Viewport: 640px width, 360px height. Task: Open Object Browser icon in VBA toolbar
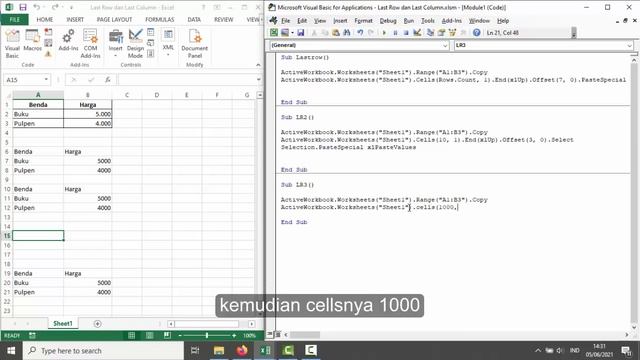[x=452, y=33]
